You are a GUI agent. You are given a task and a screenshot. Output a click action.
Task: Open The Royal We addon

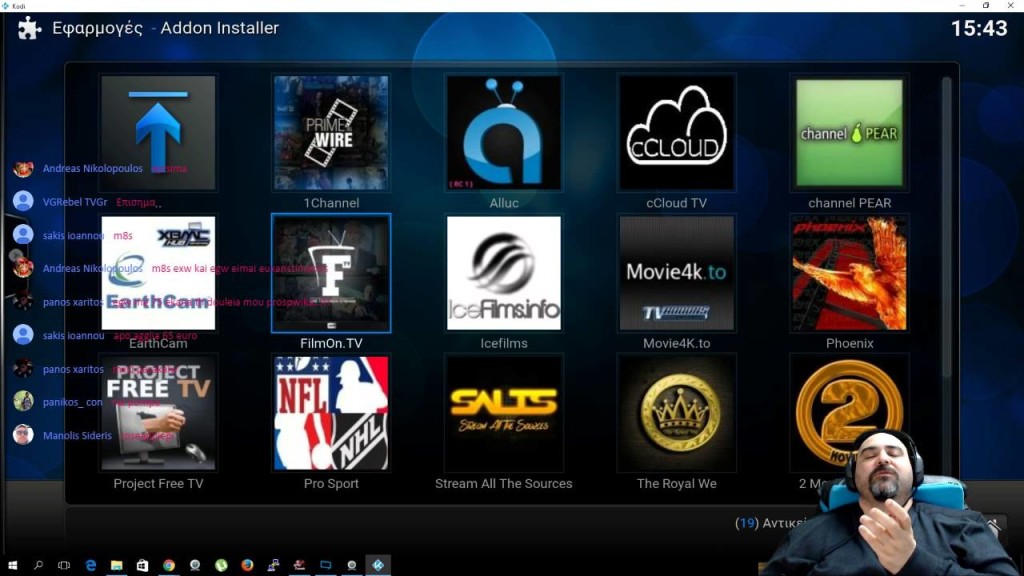click(x=677, y=413)
